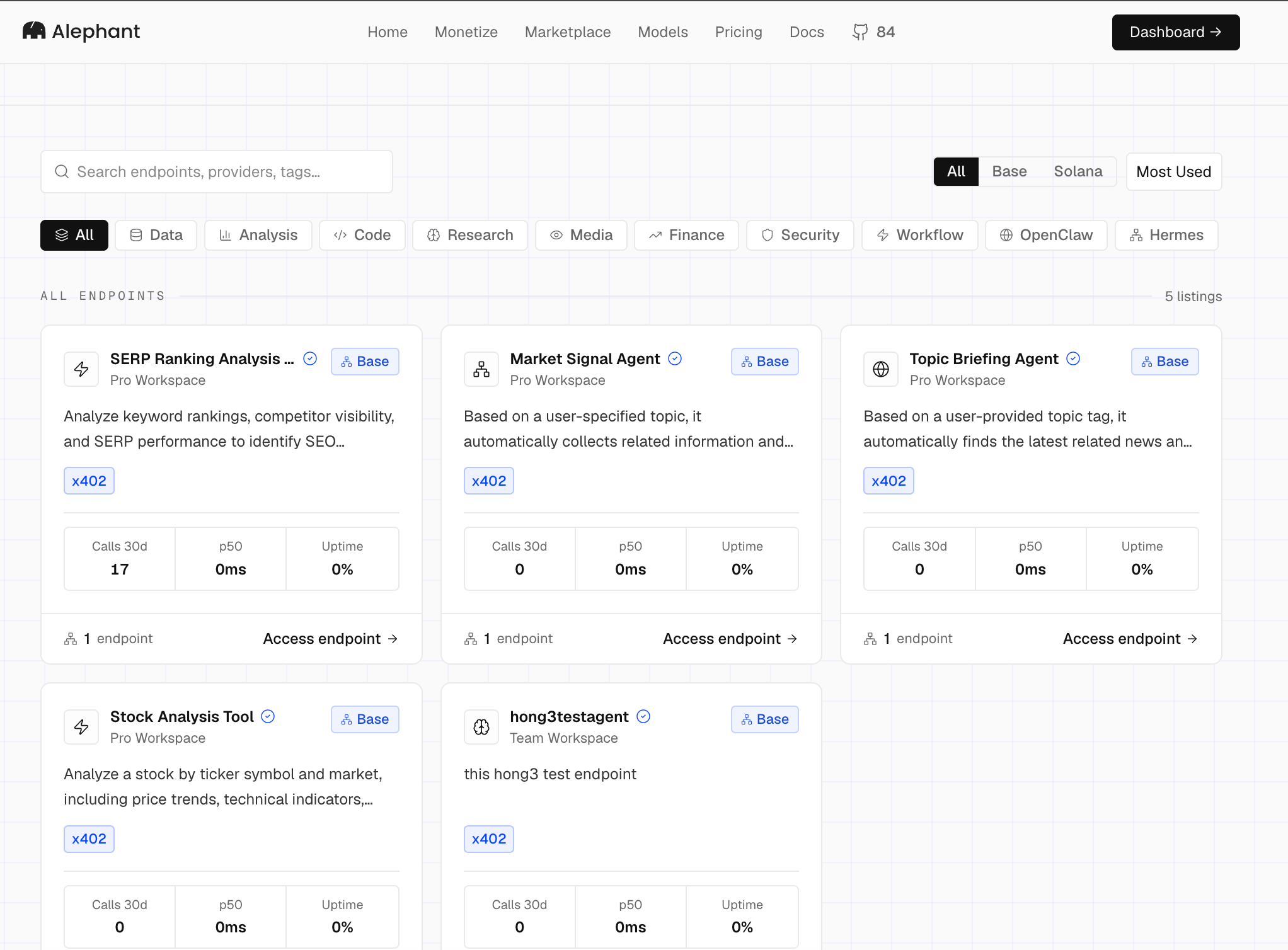Click the endpoint count icon on Topic Briefing card

pyautogui.click(x=870, y=639)
